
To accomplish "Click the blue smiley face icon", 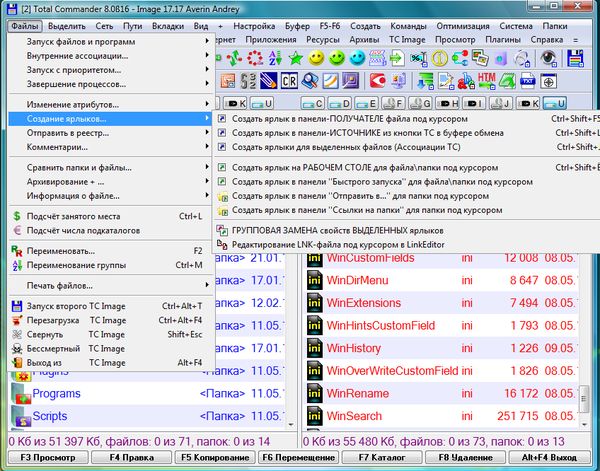I will [x=357, y=58].
